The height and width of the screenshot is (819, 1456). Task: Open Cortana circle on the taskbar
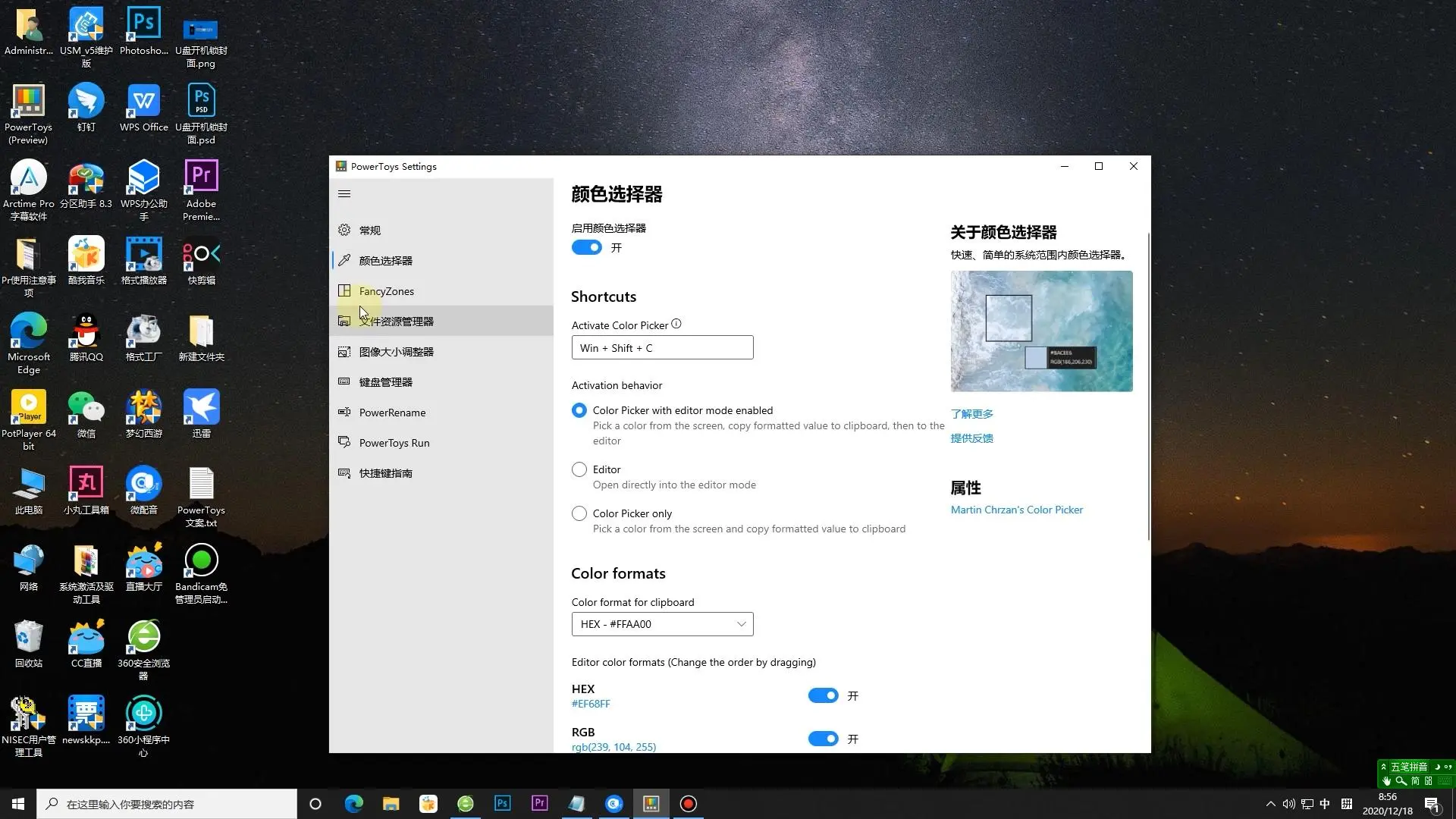click(x=315, y=804)
